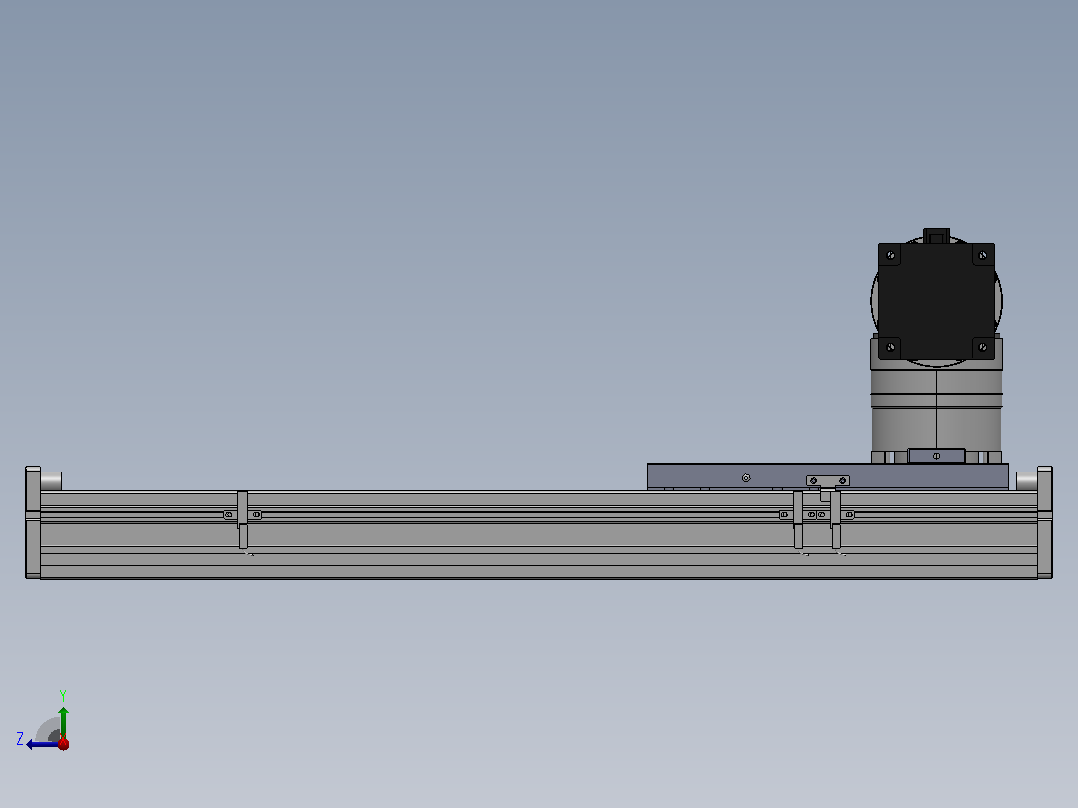Select the black square motor body
This screenshot has height=808, width=1078.
point(936,301)
